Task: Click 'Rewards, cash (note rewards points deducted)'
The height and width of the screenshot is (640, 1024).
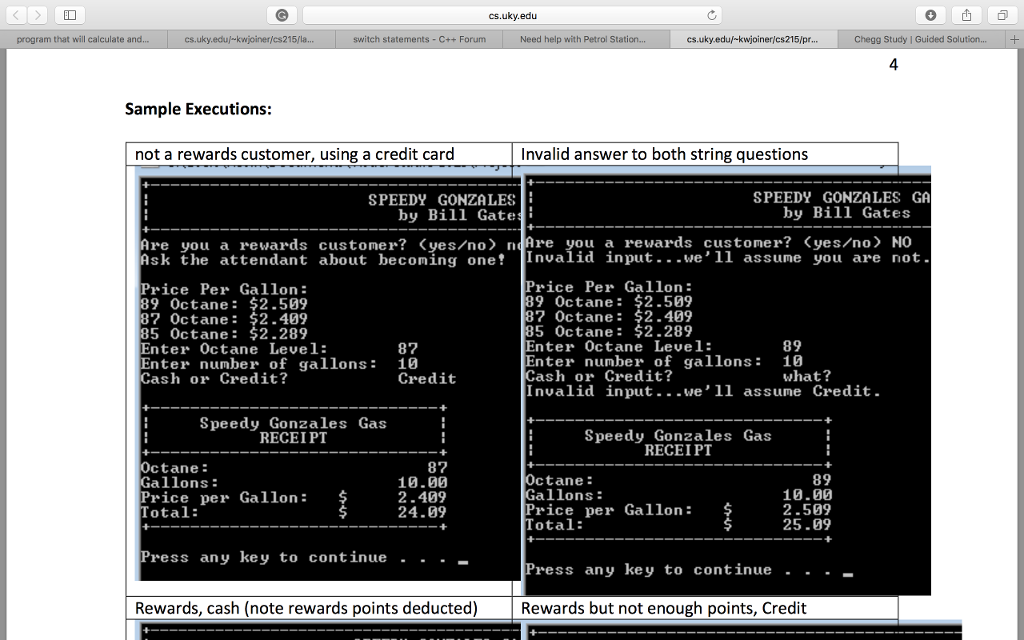Action: [x=306, y=608]
